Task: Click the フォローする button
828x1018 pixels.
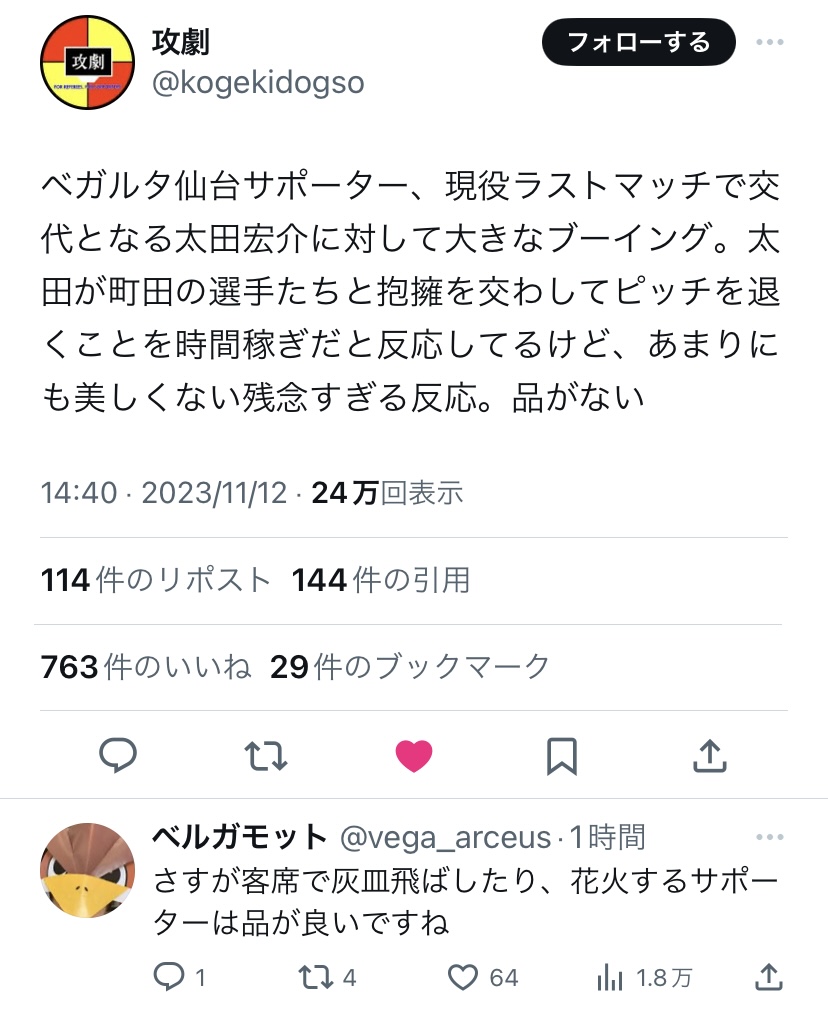Action: coord(639,42)
